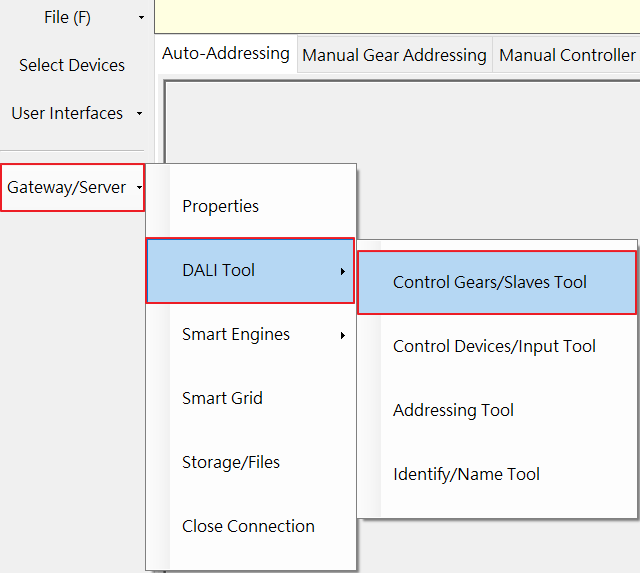Click Close Connection in the menu

248,526
